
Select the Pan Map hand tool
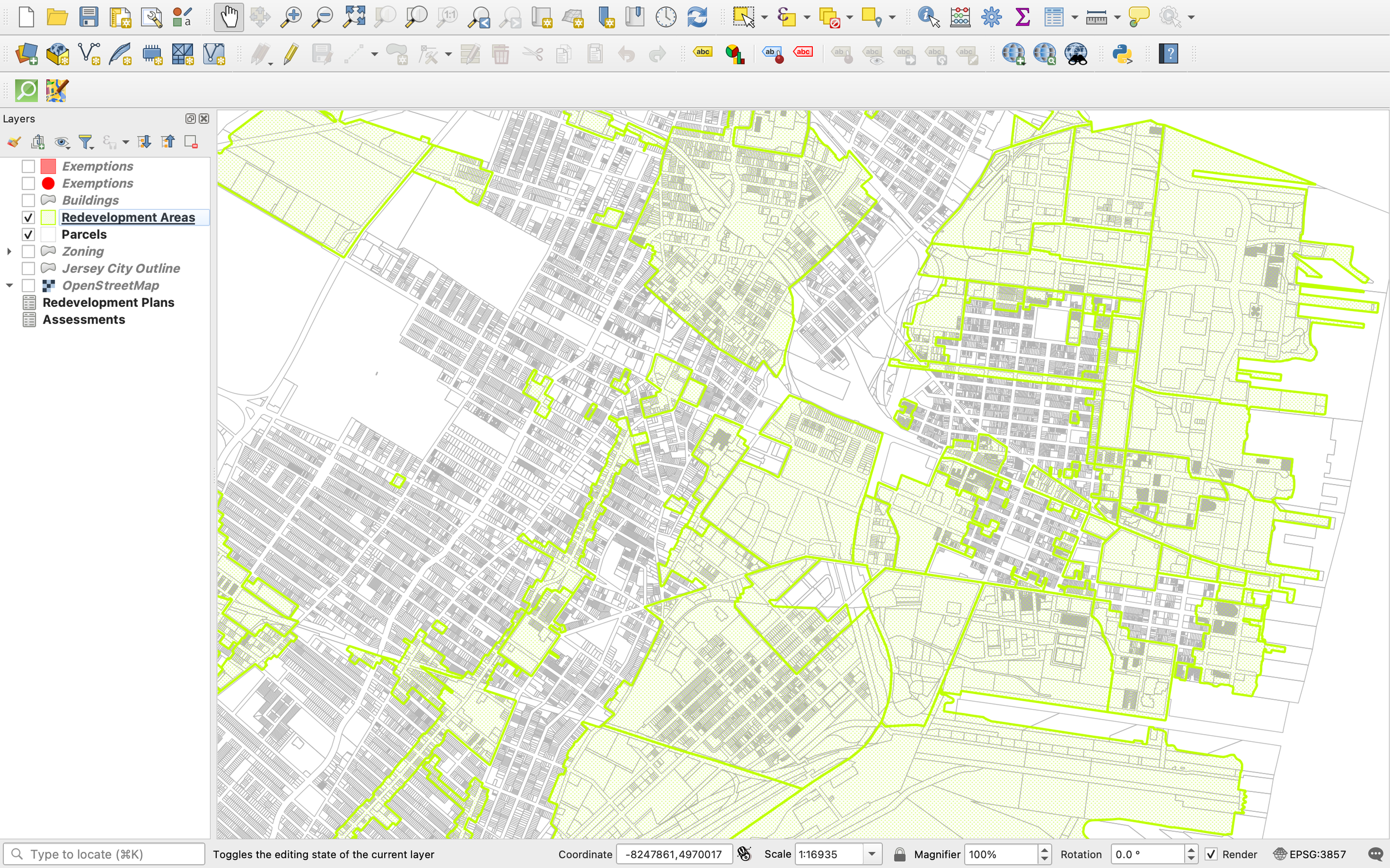[229, 17]
